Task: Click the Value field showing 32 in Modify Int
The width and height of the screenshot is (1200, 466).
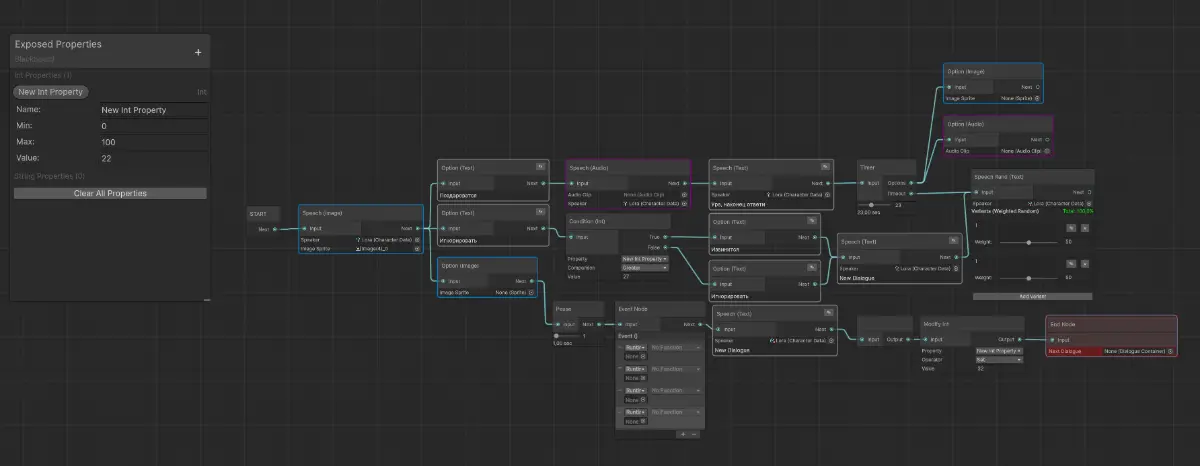Action: point(1000,369)
